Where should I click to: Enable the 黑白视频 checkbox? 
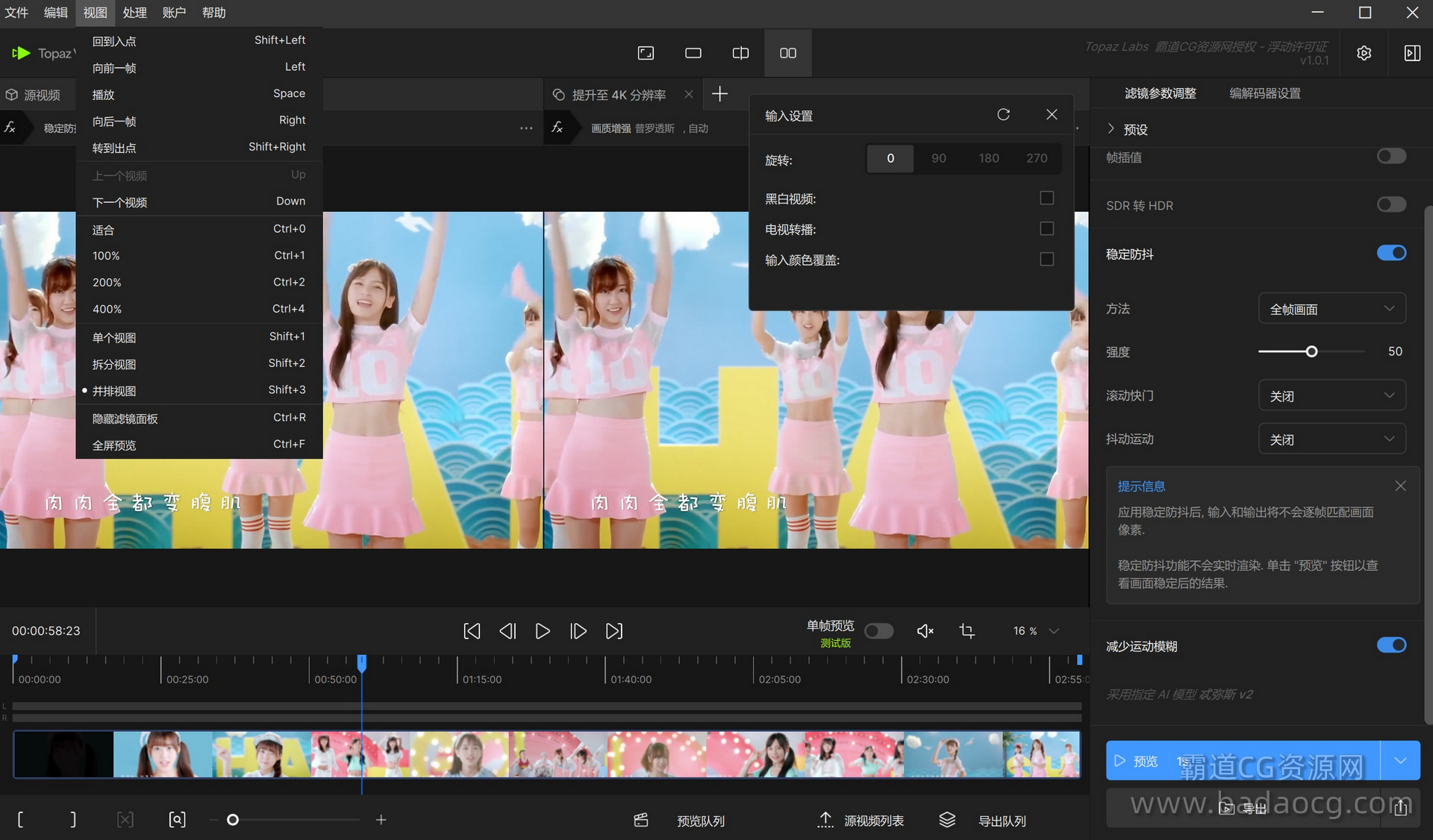1046,198
